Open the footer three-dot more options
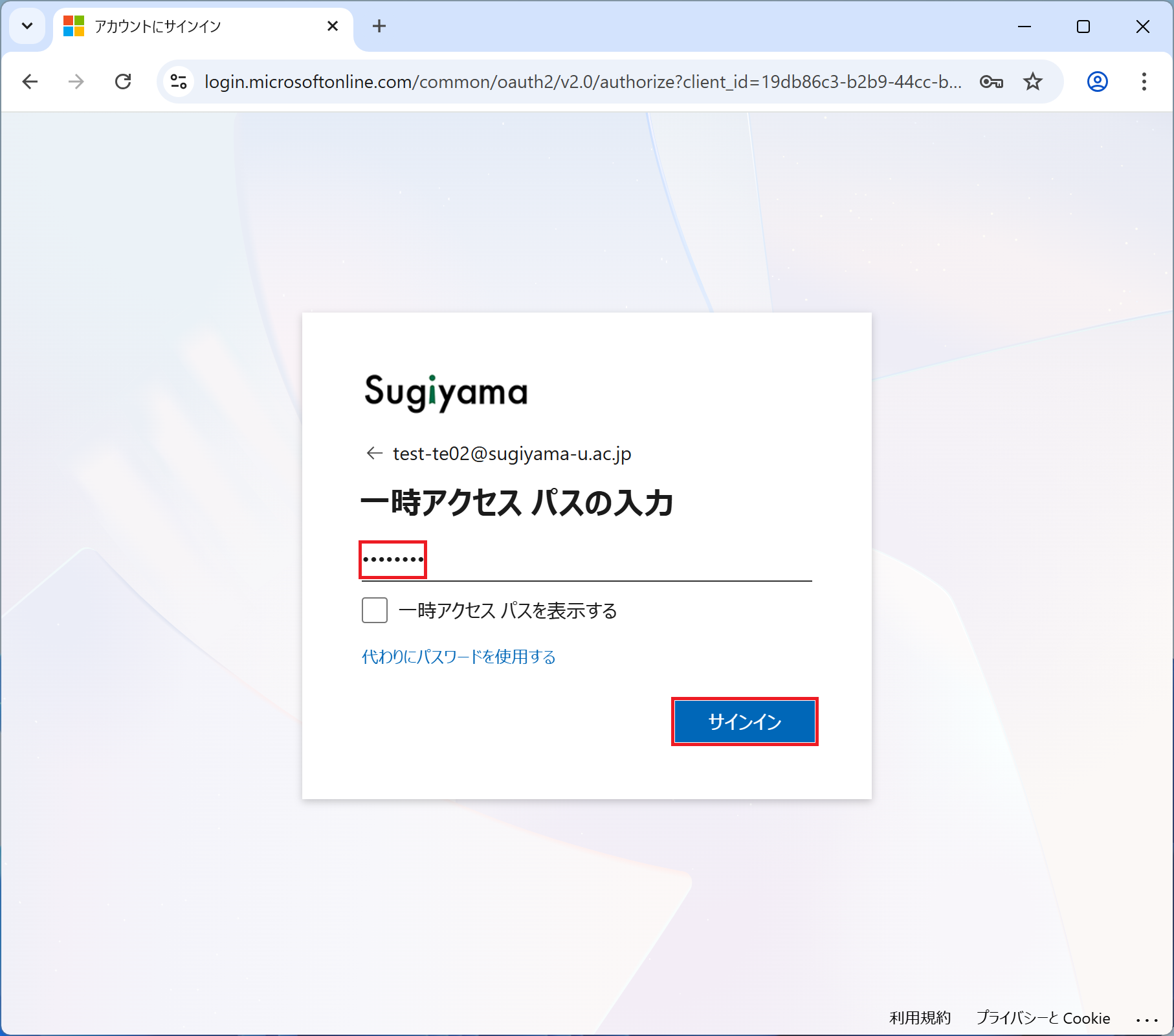 [1146, 1019]
